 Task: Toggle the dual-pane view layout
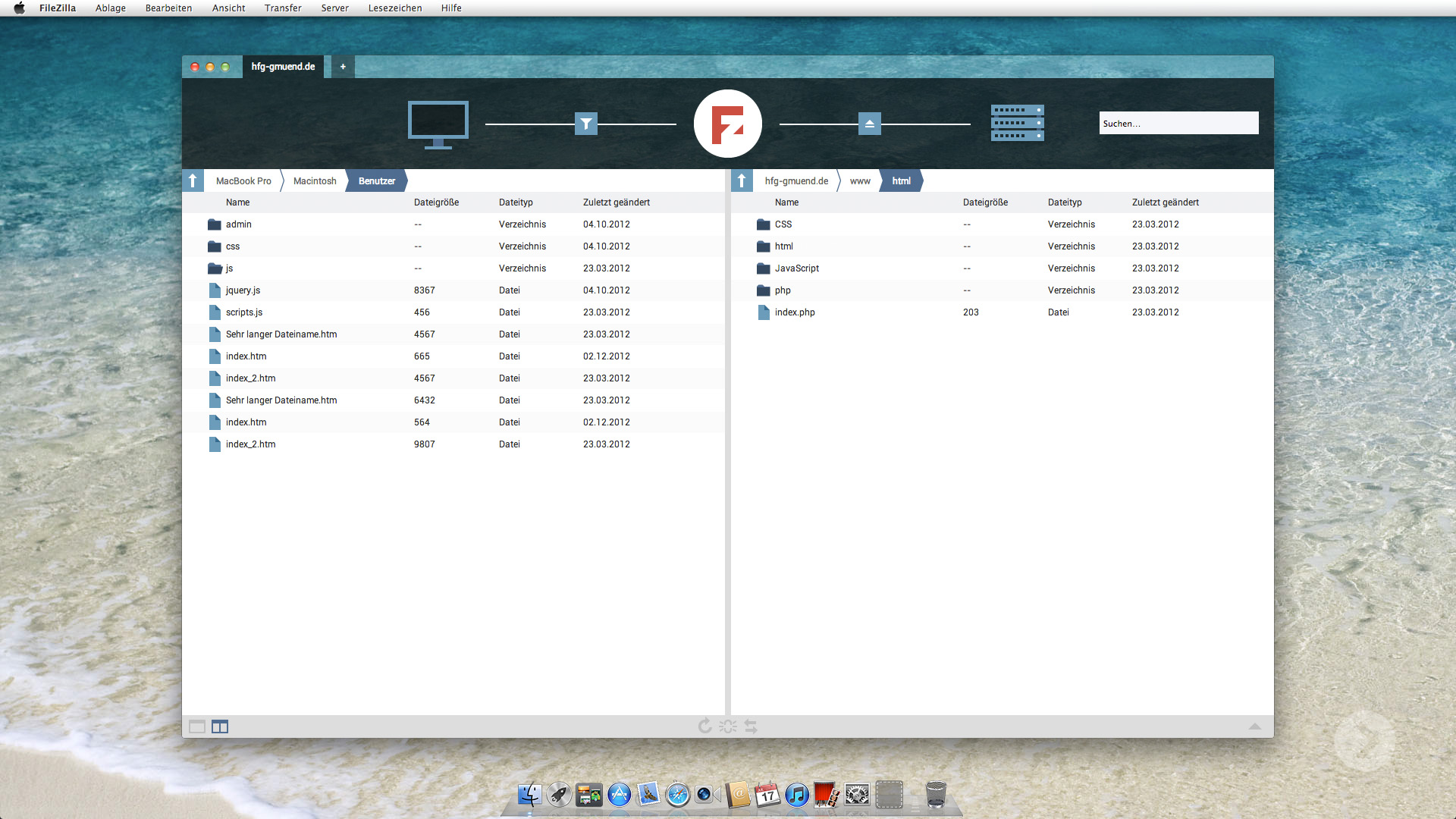click(x=219, y=726)
